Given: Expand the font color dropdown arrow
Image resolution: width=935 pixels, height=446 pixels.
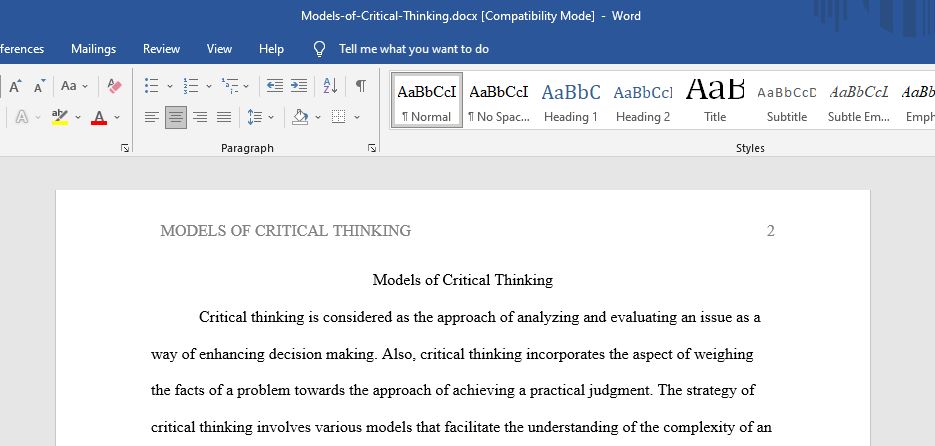Looking at the screenshot, I should click(x=117, y=117).
